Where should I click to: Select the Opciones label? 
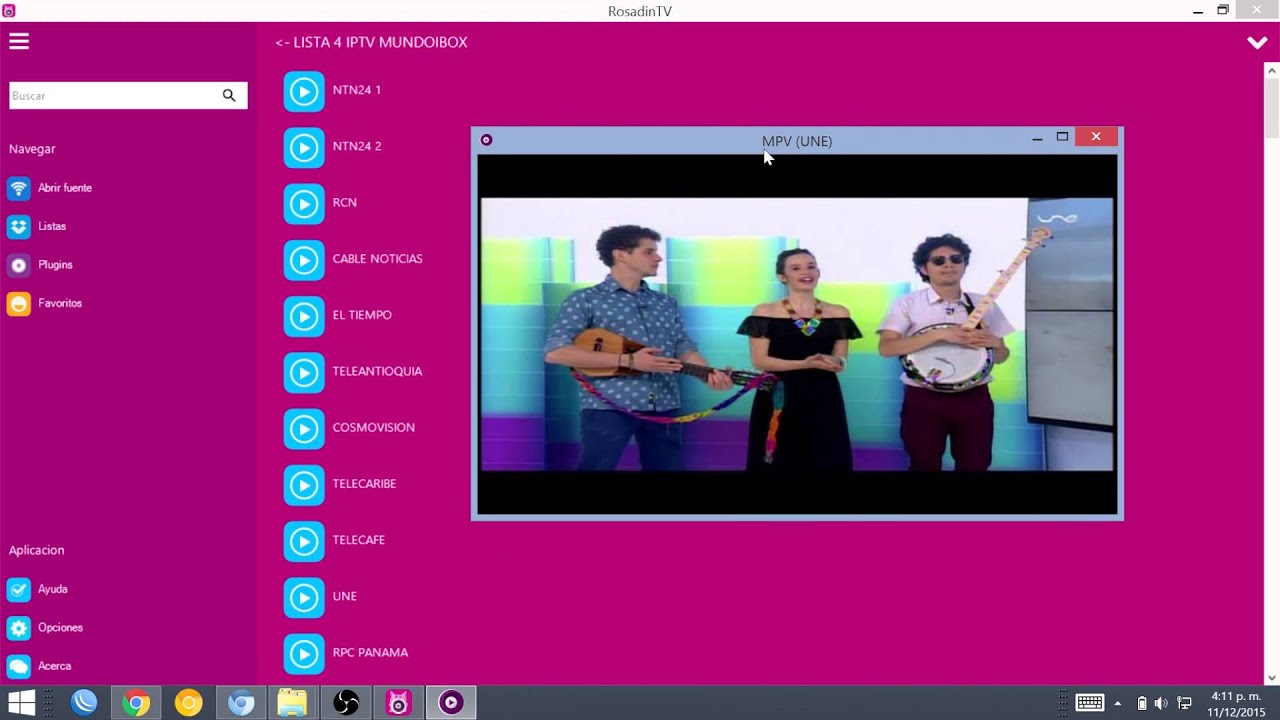tap(60, 628)
